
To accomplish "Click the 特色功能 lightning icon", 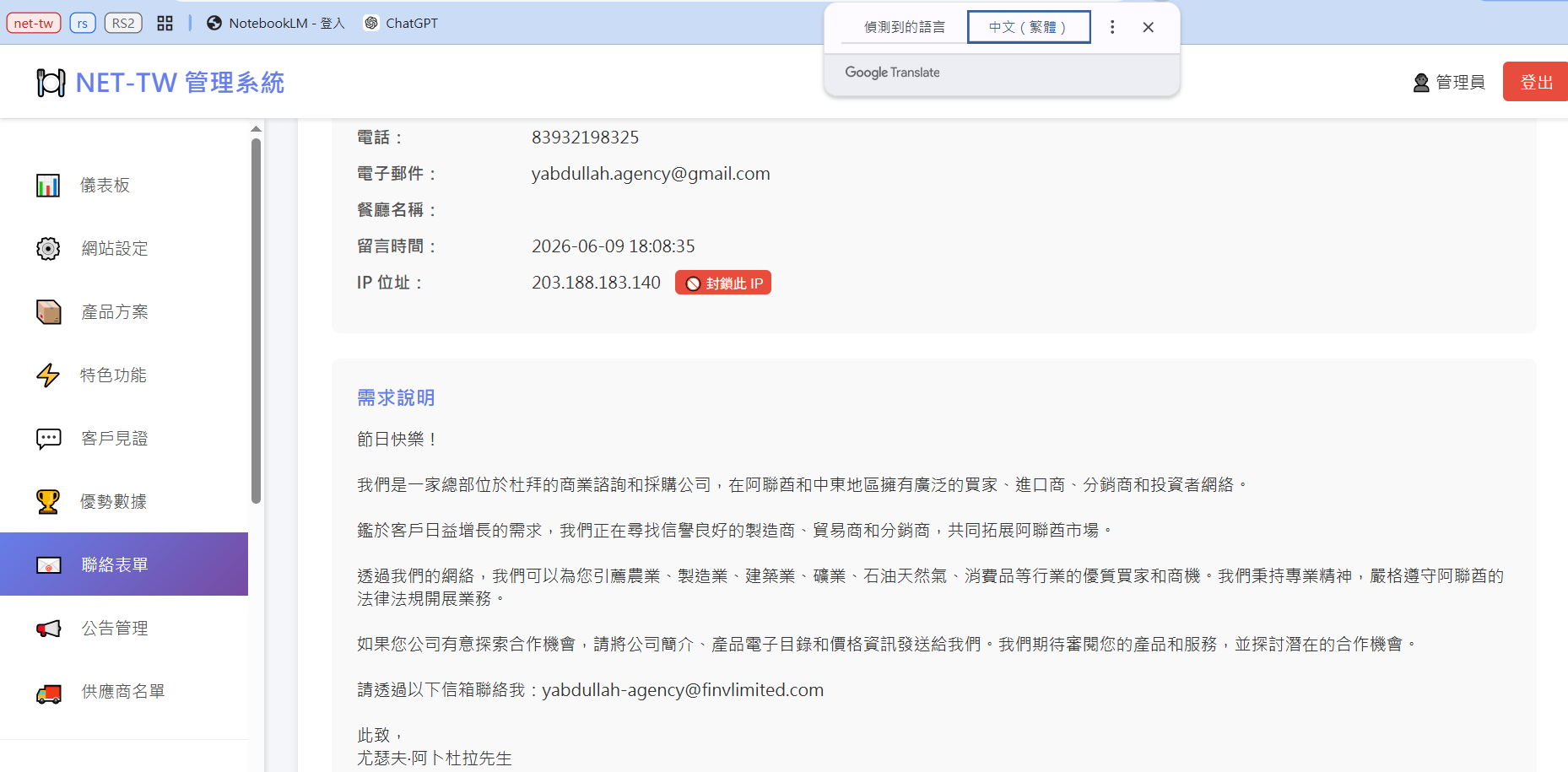I will [48, 375].
